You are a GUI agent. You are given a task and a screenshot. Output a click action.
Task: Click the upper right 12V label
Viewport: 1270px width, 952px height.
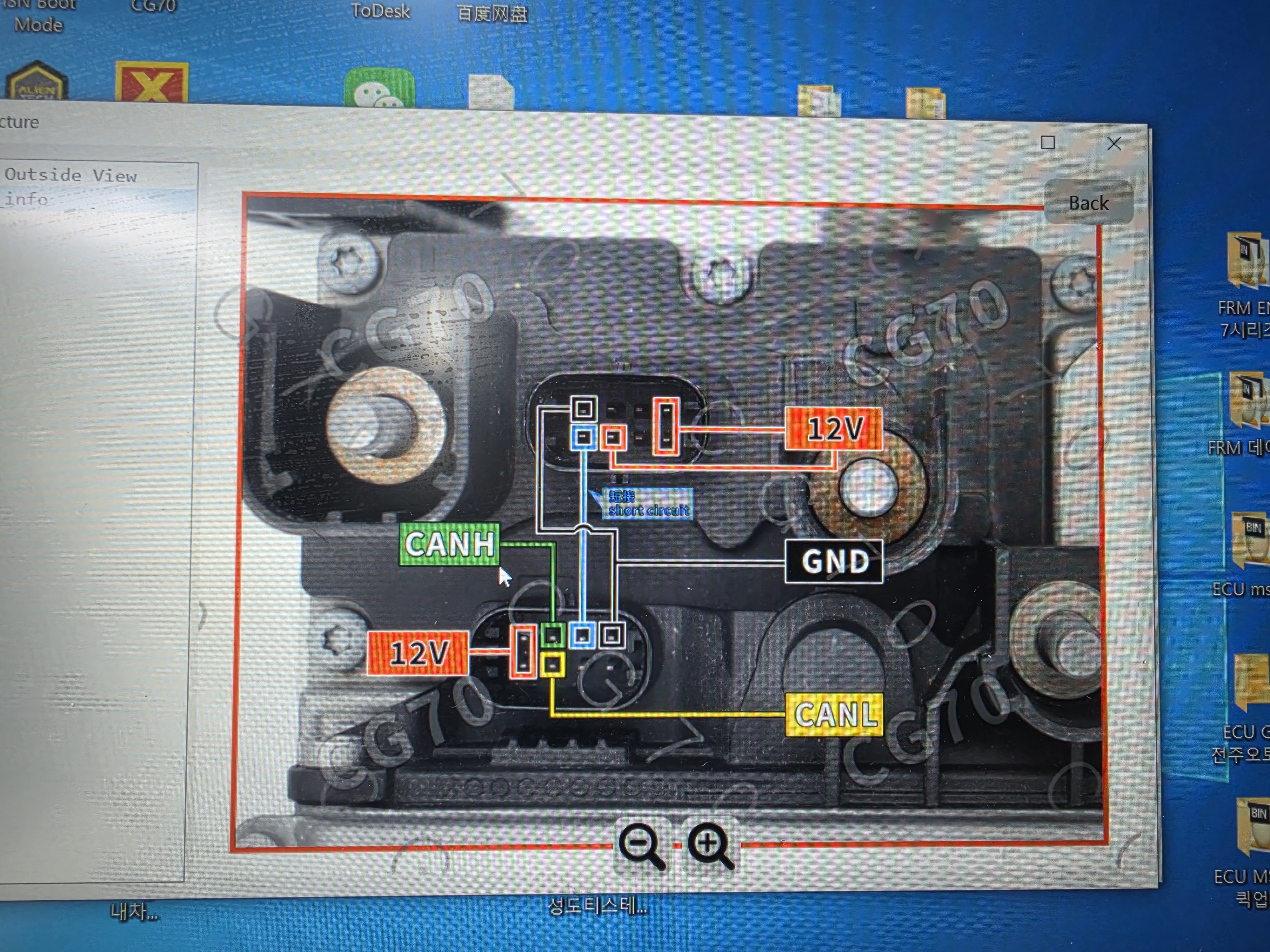(834, 428)
